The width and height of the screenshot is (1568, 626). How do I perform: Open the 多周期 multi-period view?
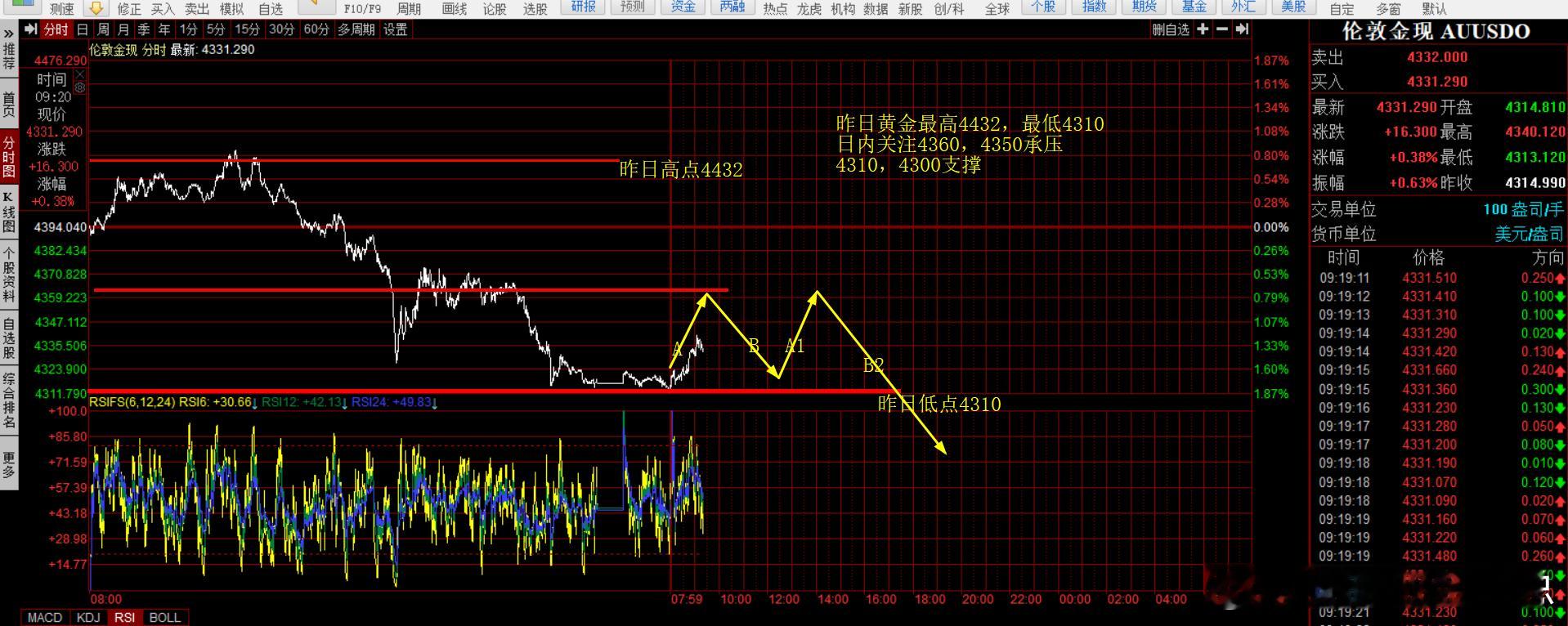tap(356, 29)
